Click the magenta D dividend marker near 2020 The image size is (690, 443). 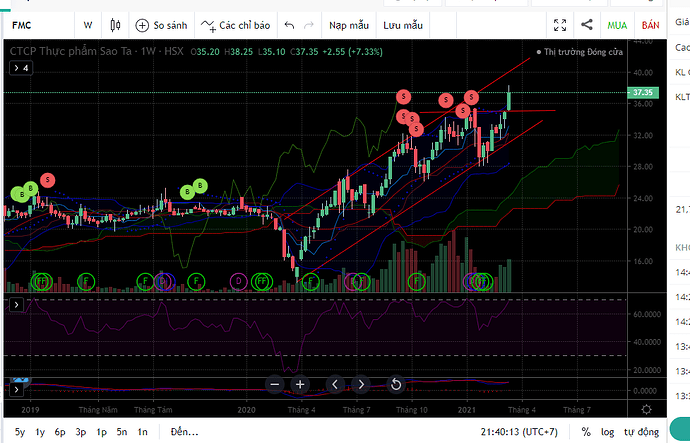click(239, 281)
